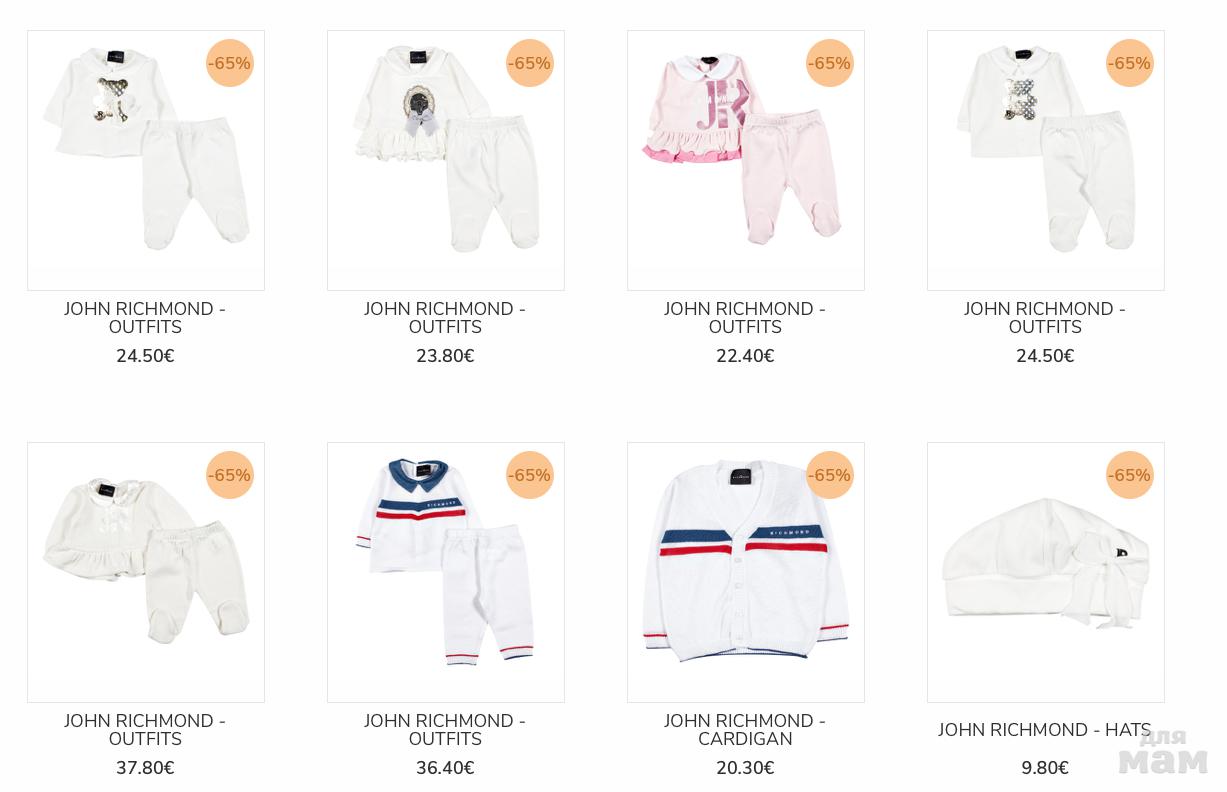Click the -65% badge on cardigan
The height and width of the screenshot is (792, 1227).
(x=829, y=475)
